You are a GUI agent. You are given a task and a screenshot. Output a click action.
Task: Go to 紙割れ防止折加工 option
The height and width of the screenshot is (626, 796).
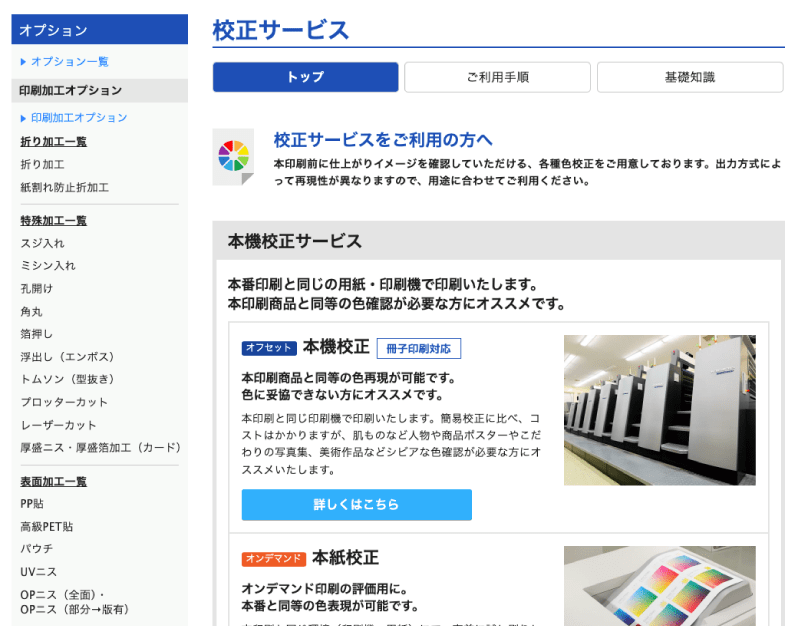tap(65, 187)
